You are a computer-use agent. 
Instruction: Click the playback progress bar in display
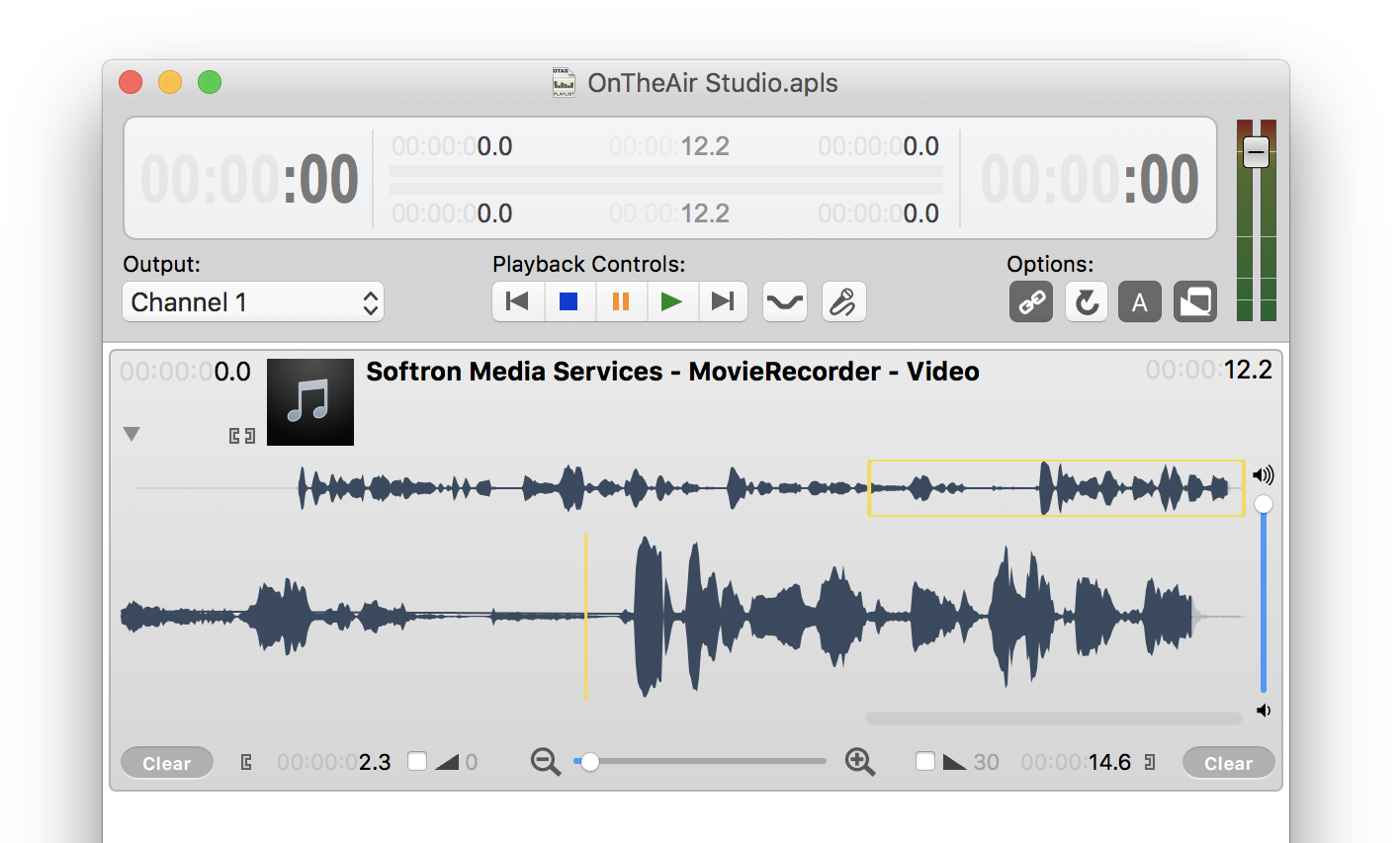point(666,180)
